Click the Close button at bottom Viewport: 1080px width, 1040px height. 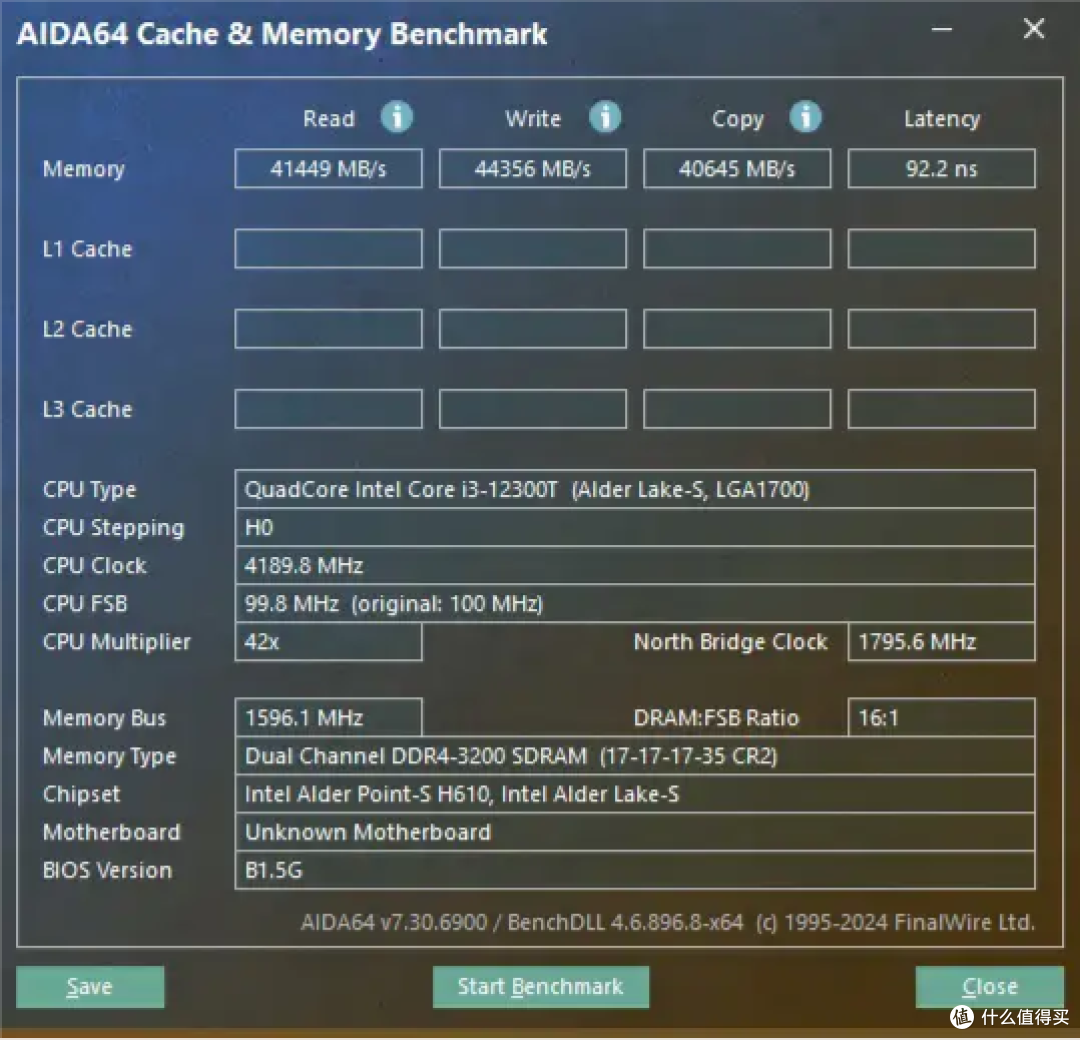pyautogui.click(x=989, y=986)
